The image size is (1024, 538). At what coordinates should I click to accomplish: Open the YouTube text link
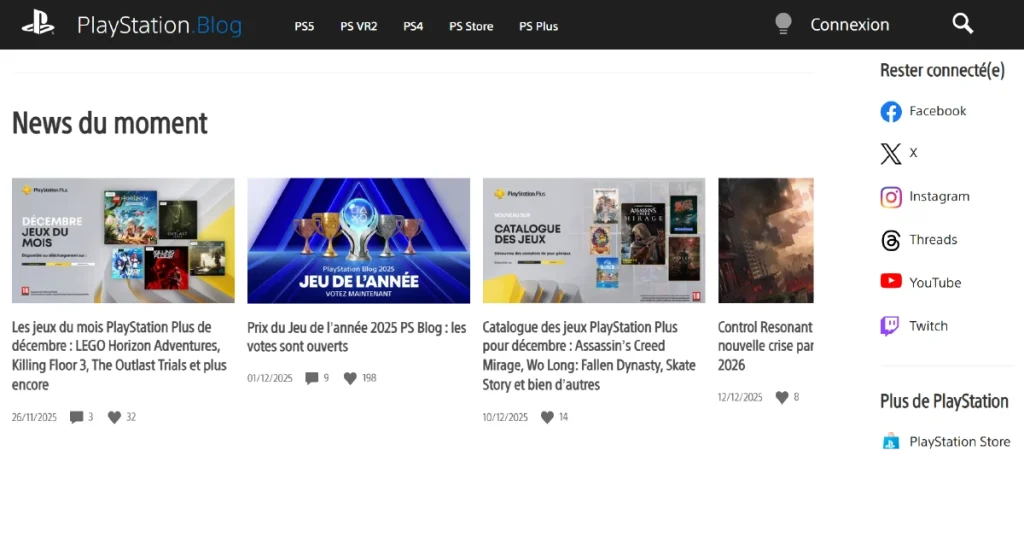click(935, 283)
